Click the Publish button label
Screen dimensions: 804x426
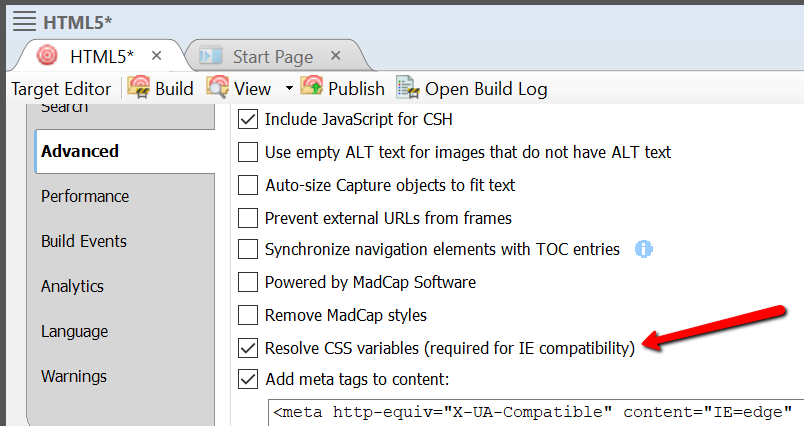coord(356,89)
